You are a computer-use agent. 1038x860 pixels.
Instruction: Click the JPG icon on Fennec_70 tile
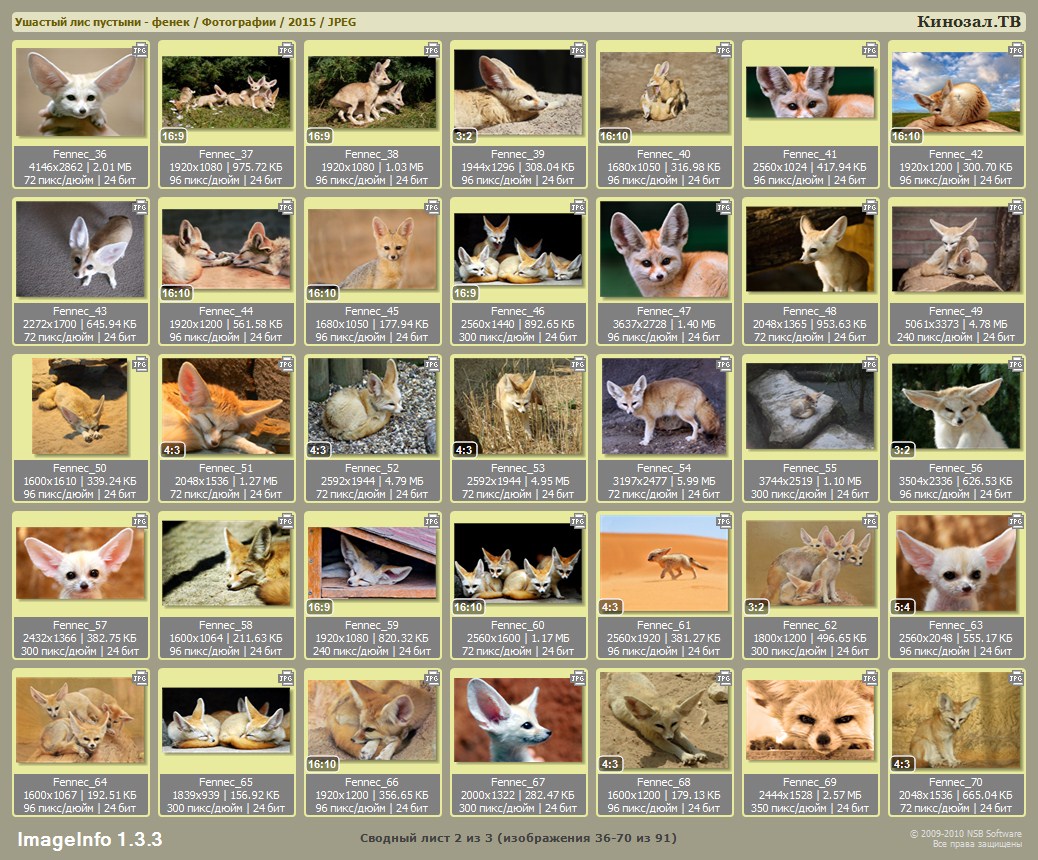click(x=1016, y=677)
